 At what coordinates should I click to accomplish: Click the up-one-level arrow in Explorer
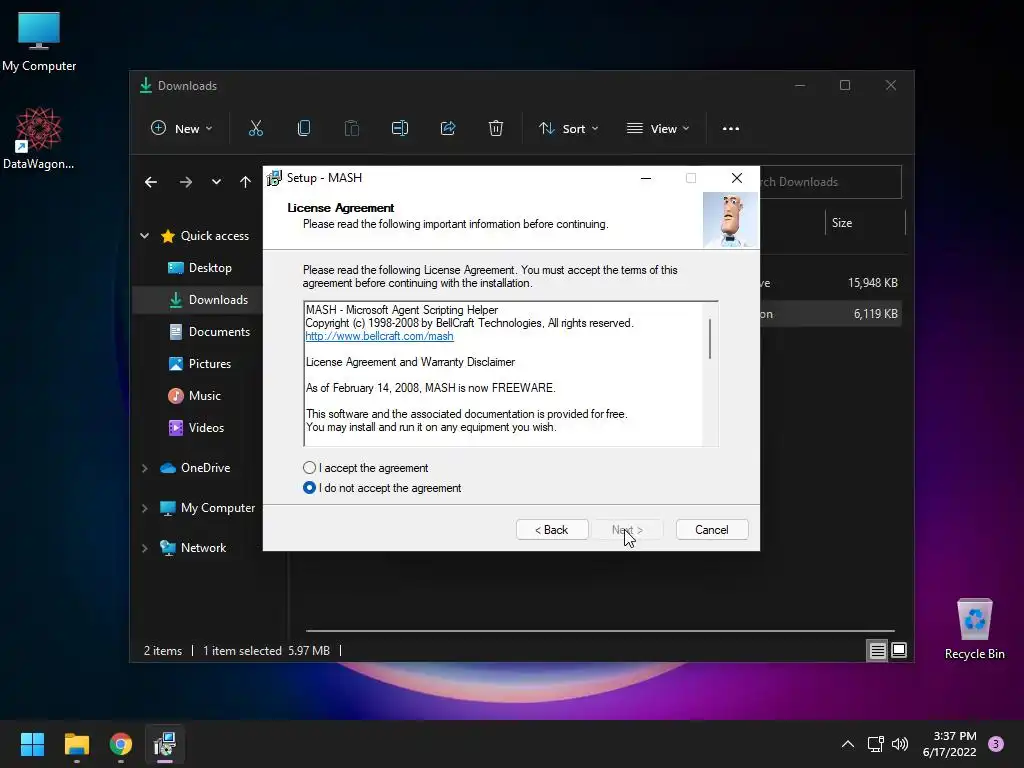click(x=246, y=182)
